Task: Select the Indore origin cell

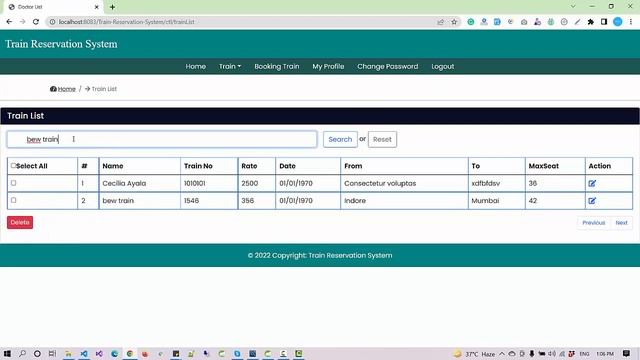Action: point(404,201)
